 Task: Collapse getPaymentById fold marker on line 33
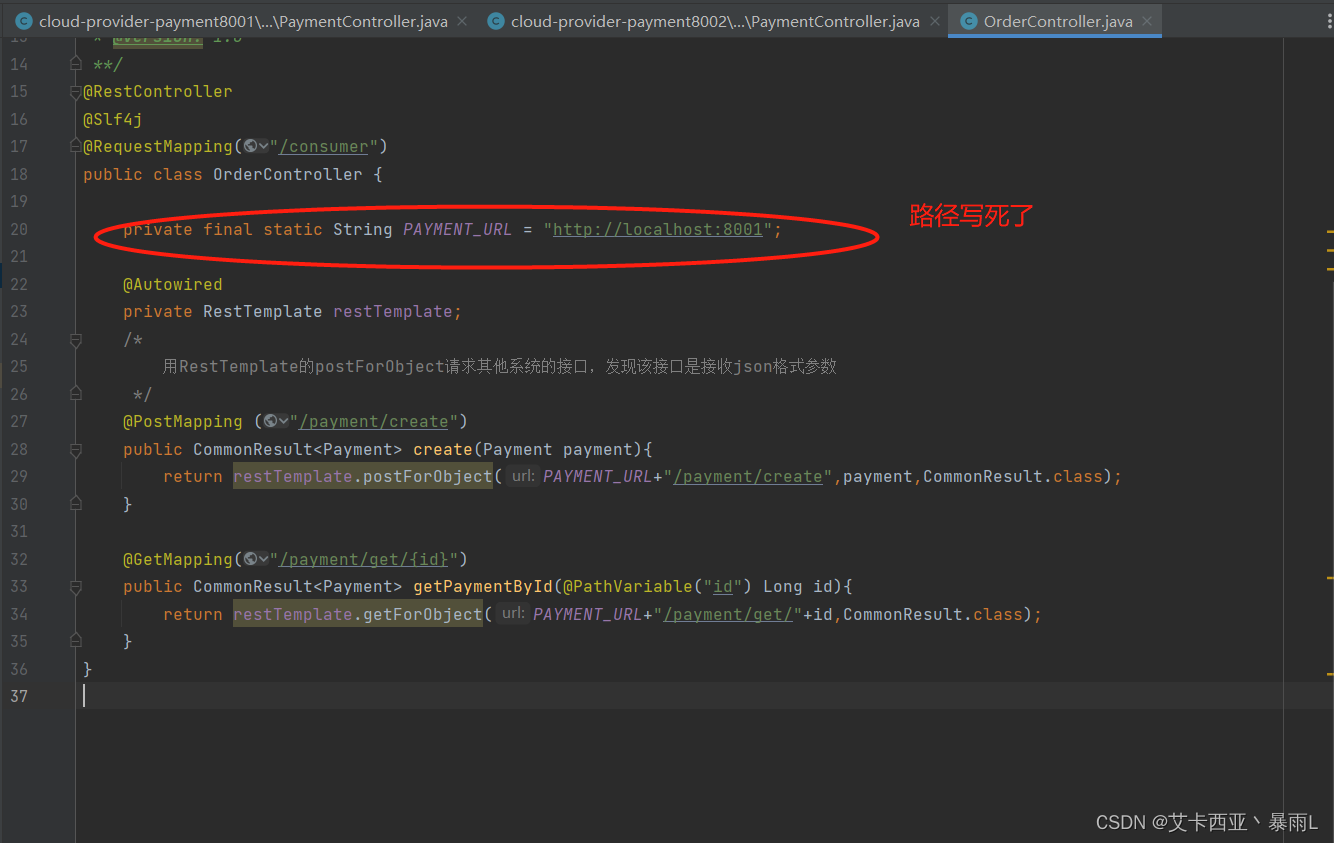pos(76,587)
